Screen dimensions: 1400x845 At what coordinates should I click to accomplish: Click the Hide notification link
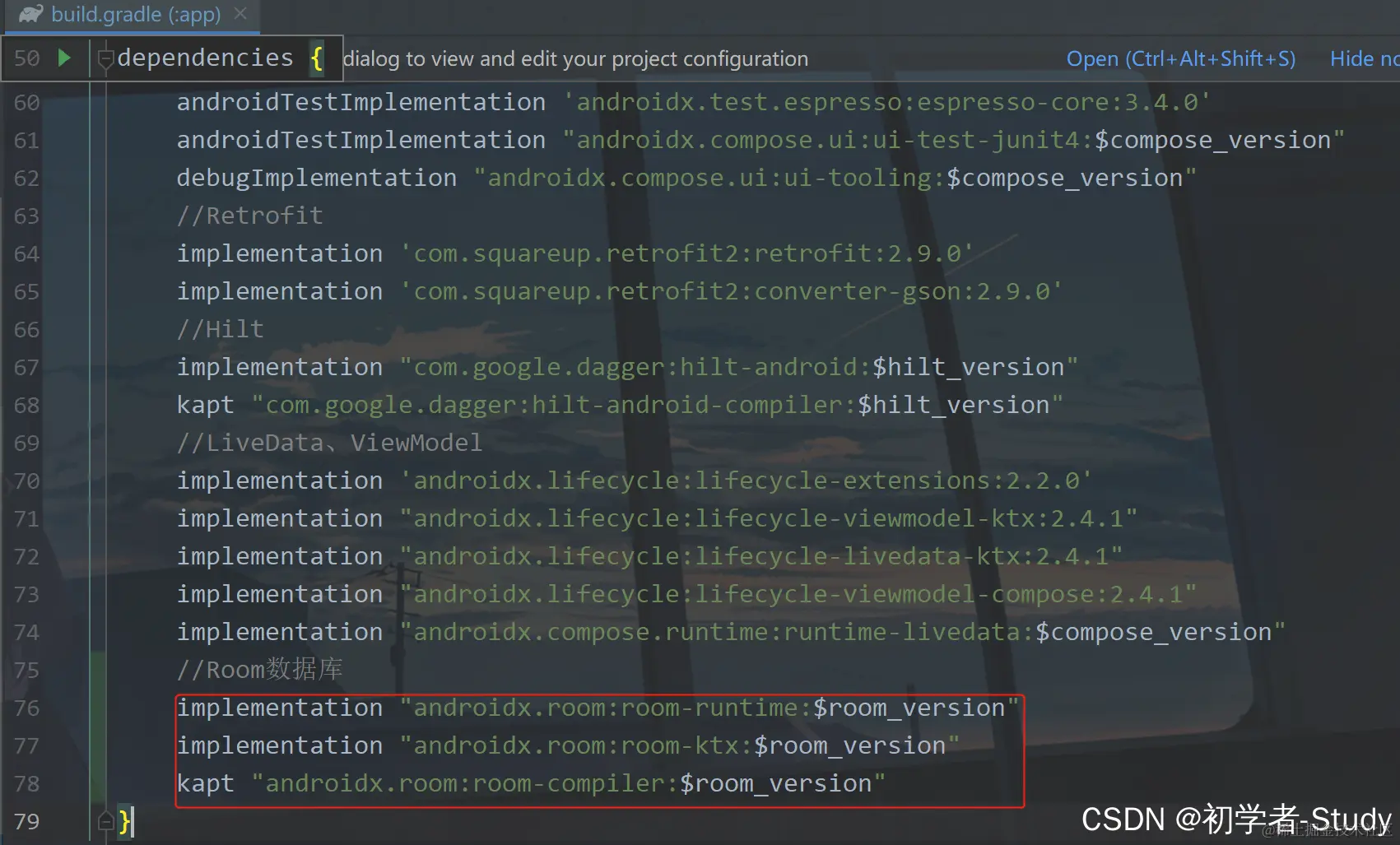click(1364, 58)
